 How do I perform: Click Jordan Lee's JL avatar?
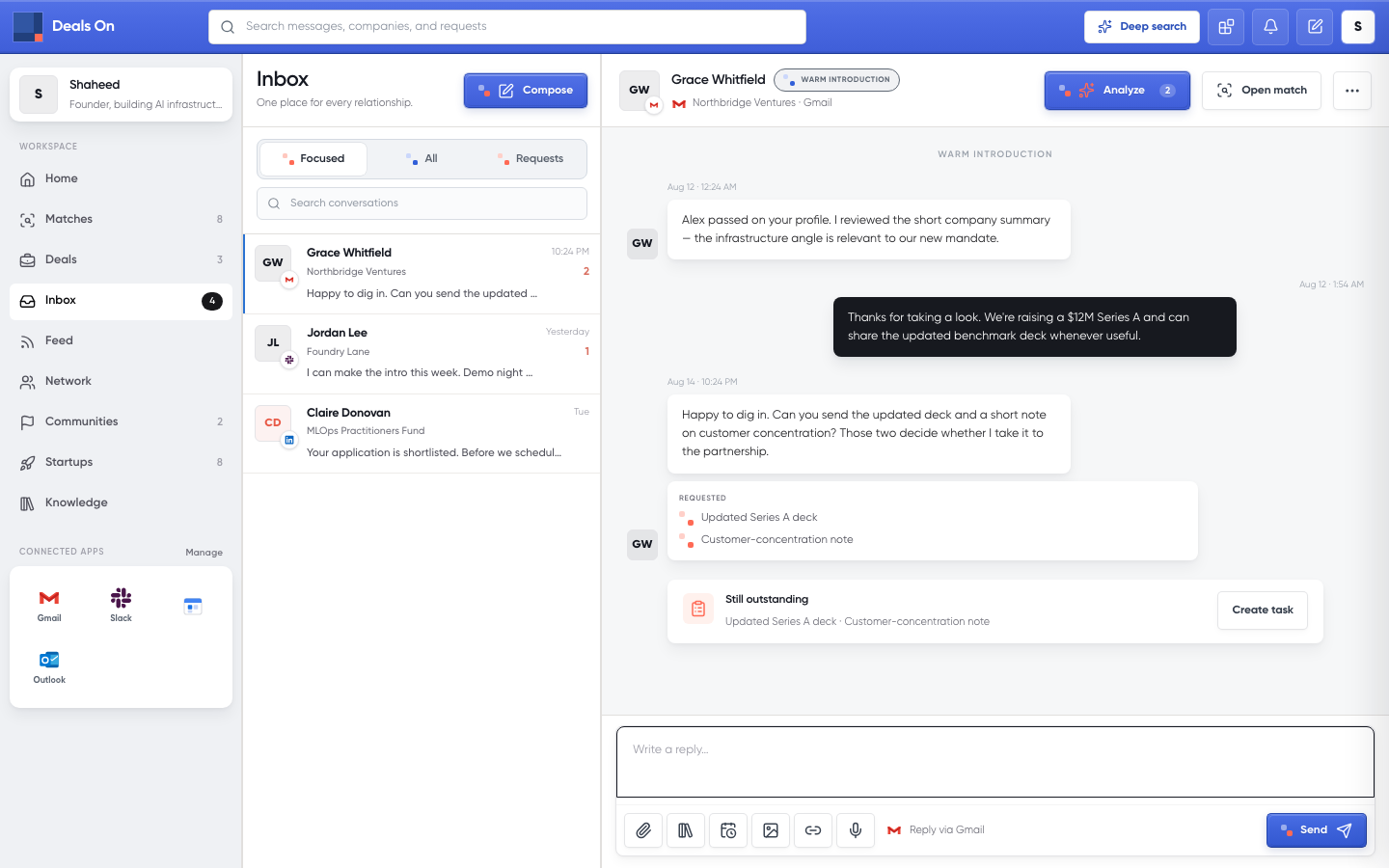tap(273, 342)
